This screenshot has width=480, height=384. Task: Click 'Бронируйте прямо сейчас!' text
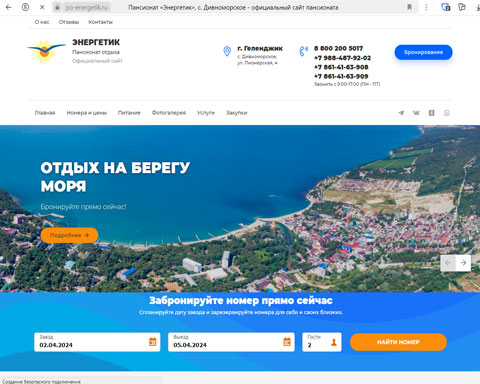pyautogui.click(x=83, y=207)
